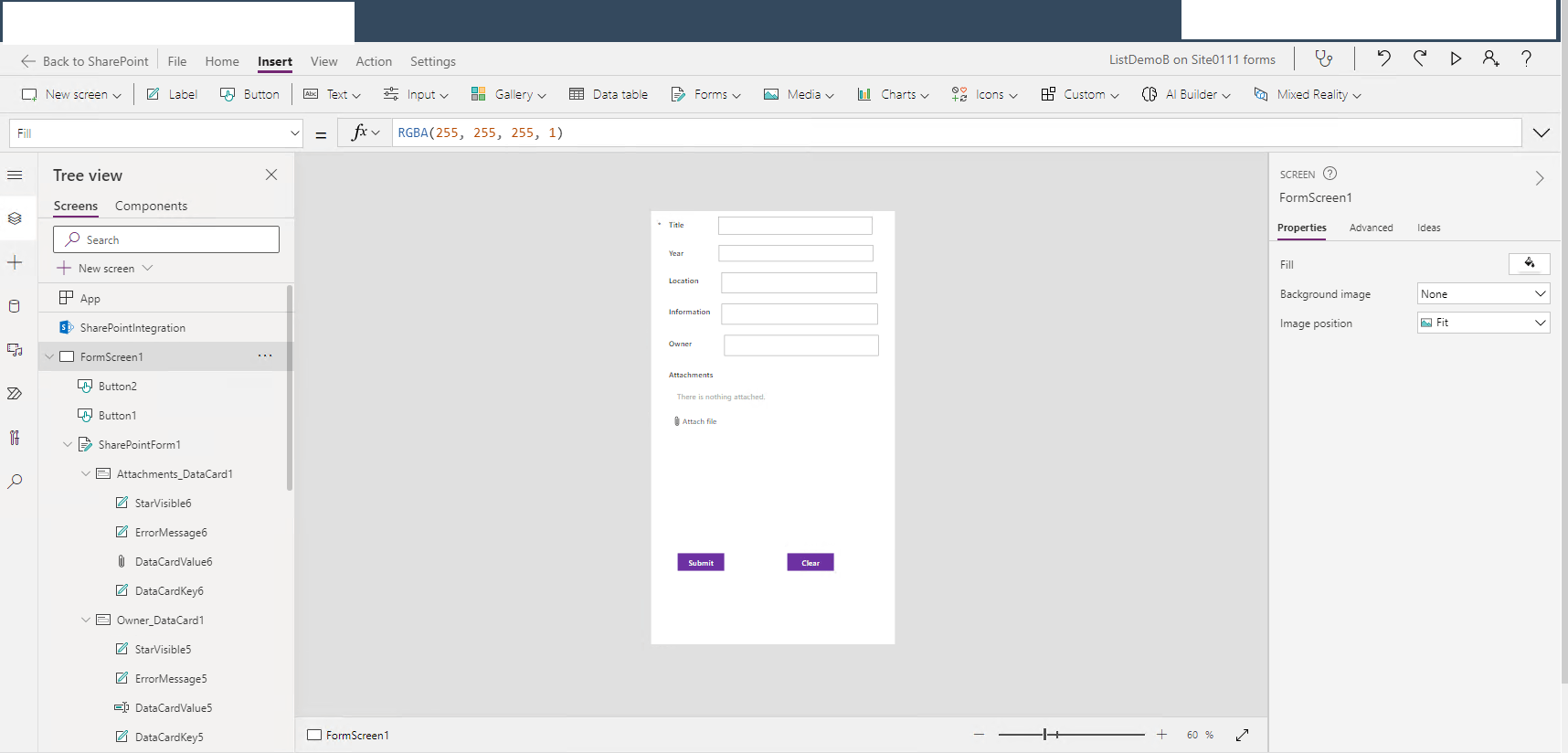Open Advanced tools icon in left rail

click(15, 438)
